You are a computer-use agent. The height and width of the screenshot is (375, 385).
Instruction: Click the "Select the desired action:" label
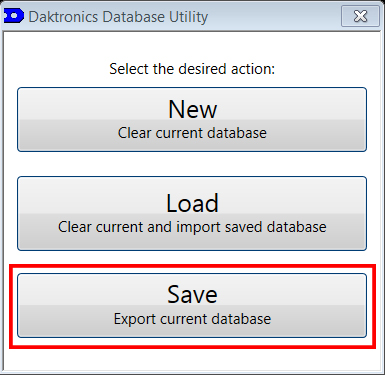pos(192,69)
